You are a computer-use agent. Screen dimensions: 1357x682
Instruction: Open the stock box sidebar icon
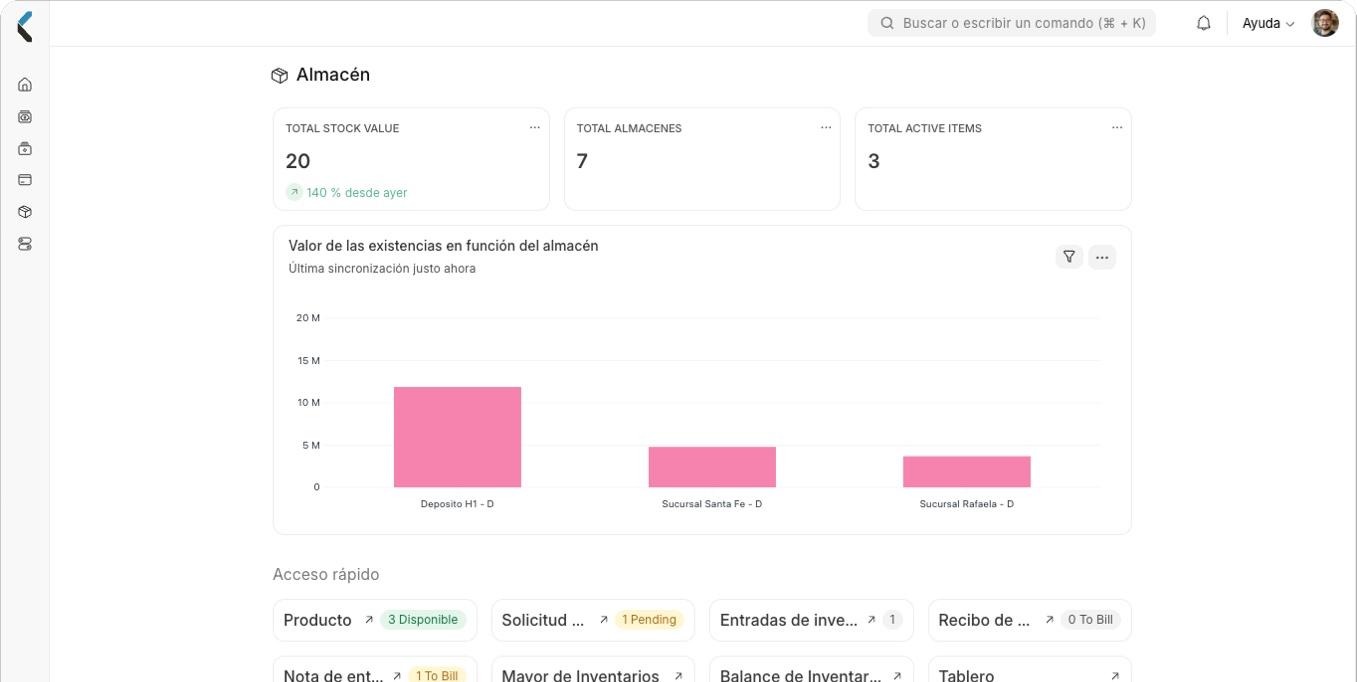(25, 212)
